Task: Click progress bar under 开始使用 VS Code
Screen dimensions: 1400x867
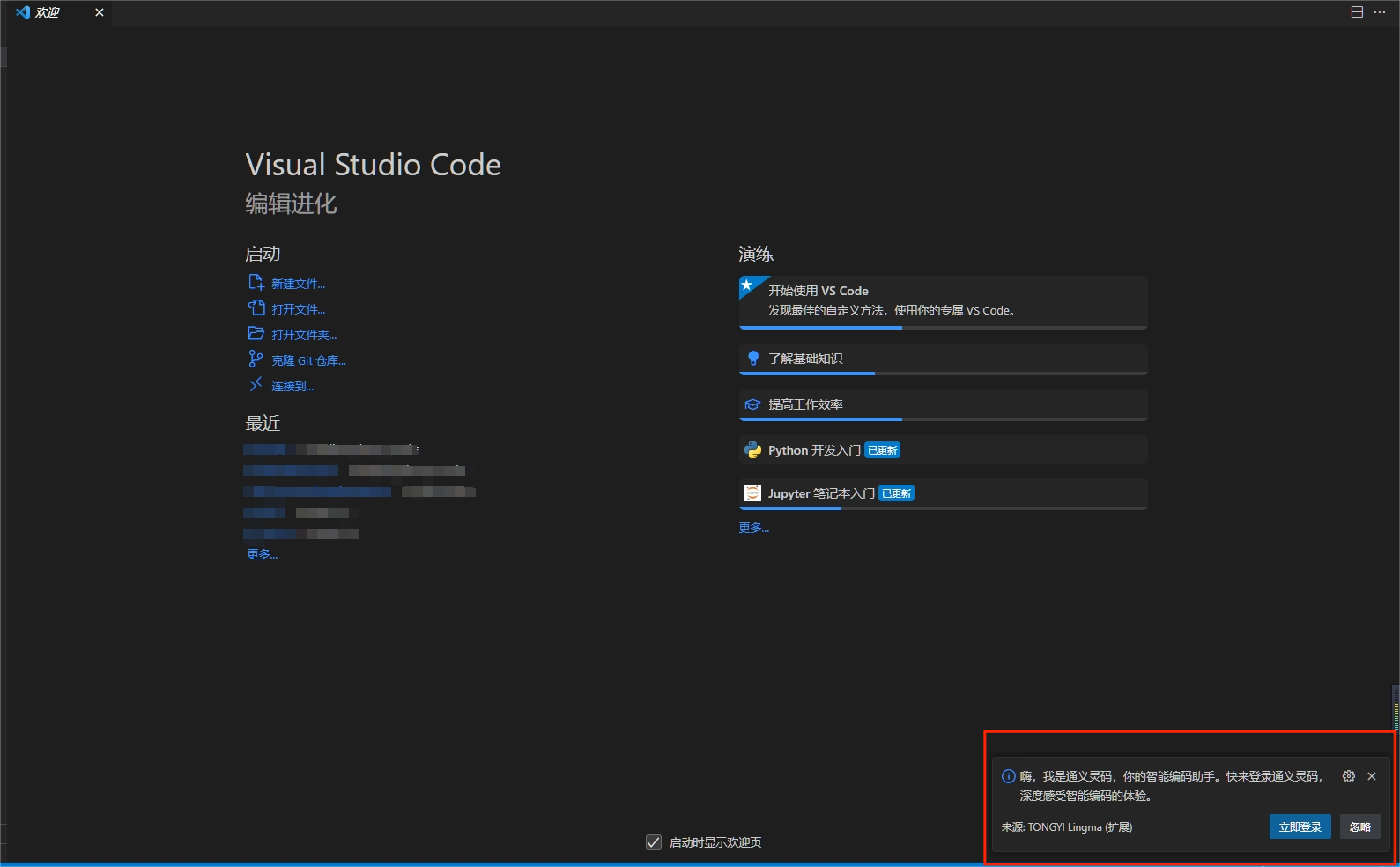Action: click(x=943, y=328)
